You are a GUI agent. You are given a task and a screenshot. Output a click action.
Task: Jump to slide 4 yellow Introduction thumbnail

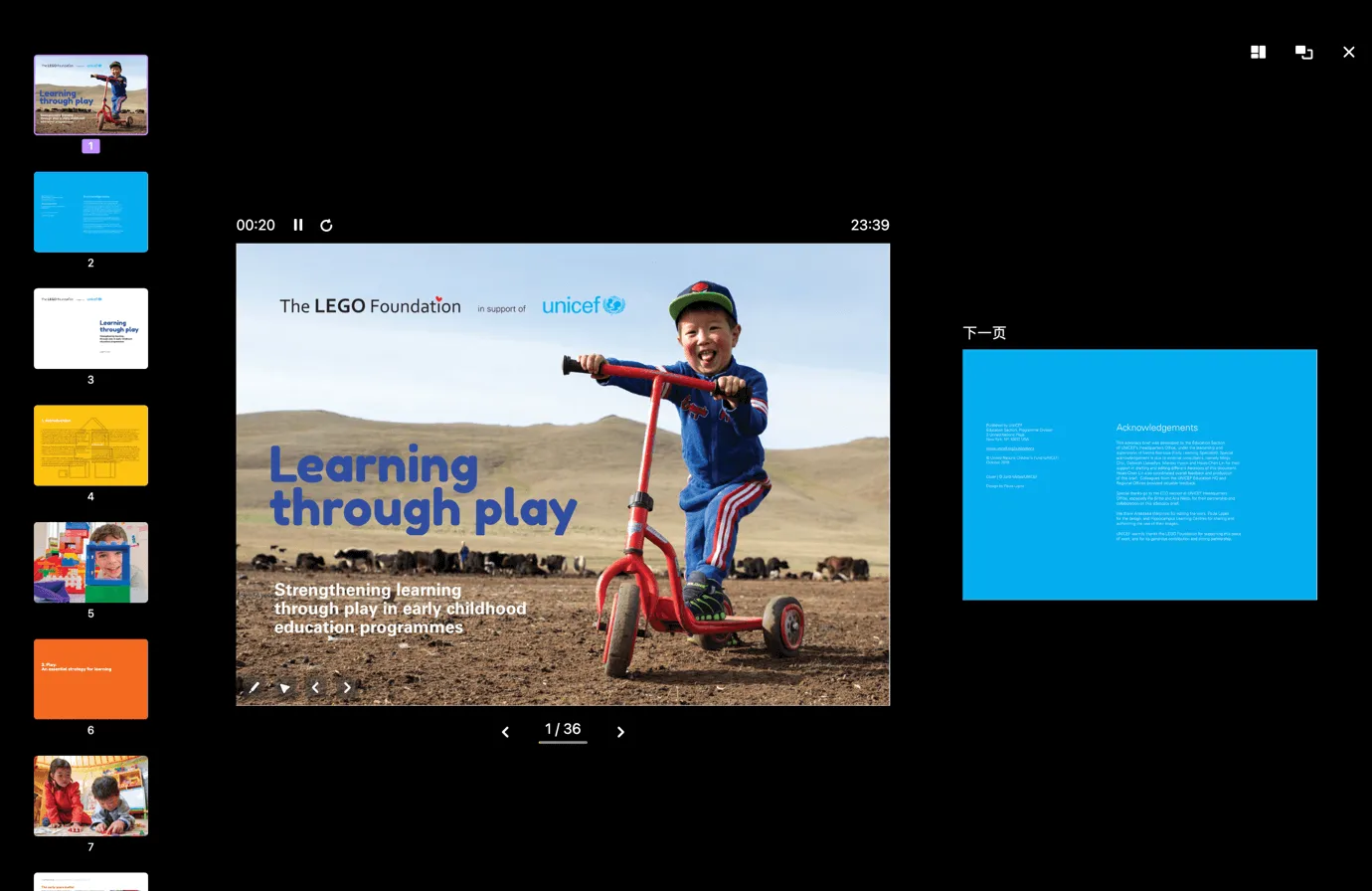[90, 445]
